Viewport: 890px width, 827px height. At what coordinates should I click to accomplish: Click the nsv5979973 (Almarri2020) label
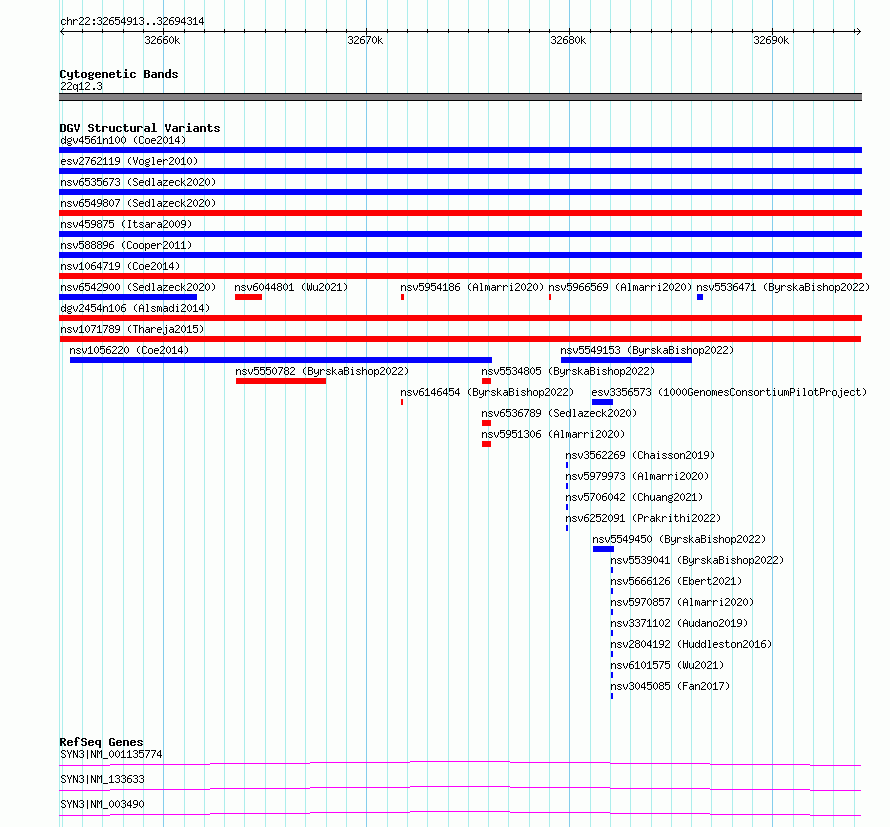[x=637, y=476]
